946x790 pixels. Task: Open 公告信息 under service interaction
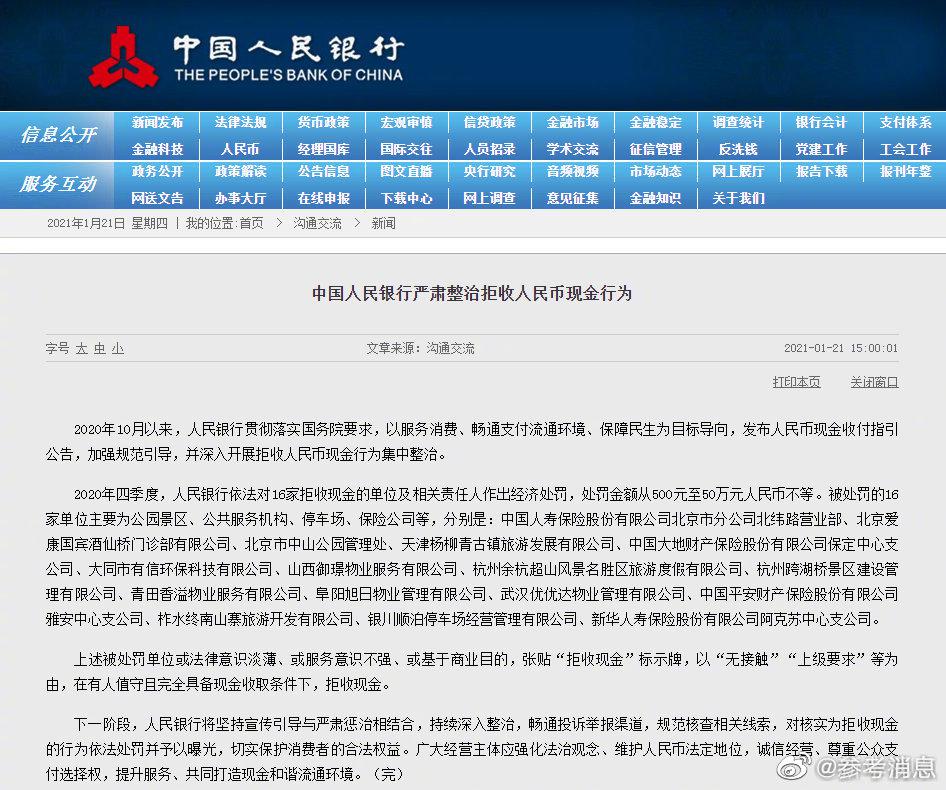[323, 171]
